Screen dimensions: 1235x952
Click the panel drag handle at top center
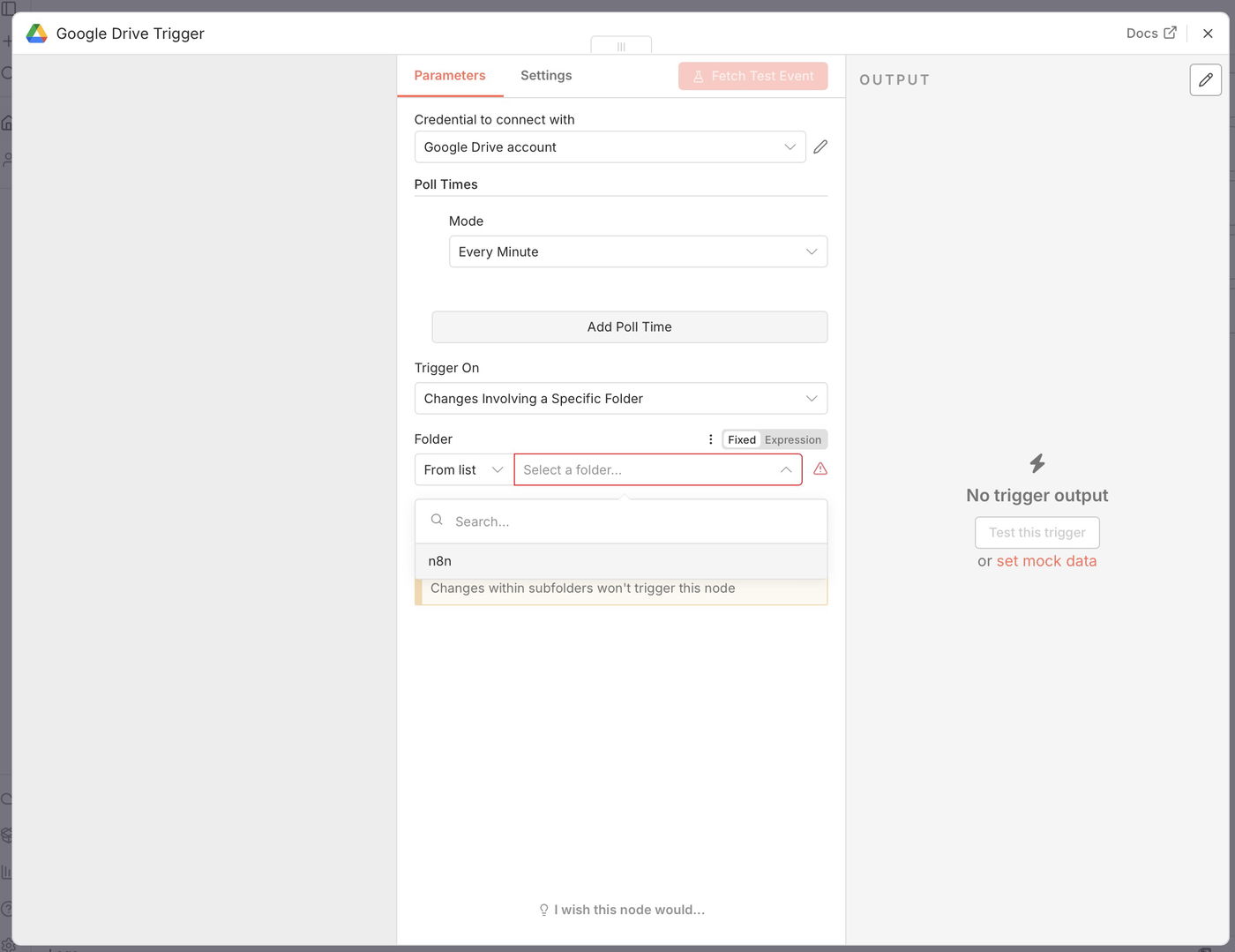click(621, 46)
